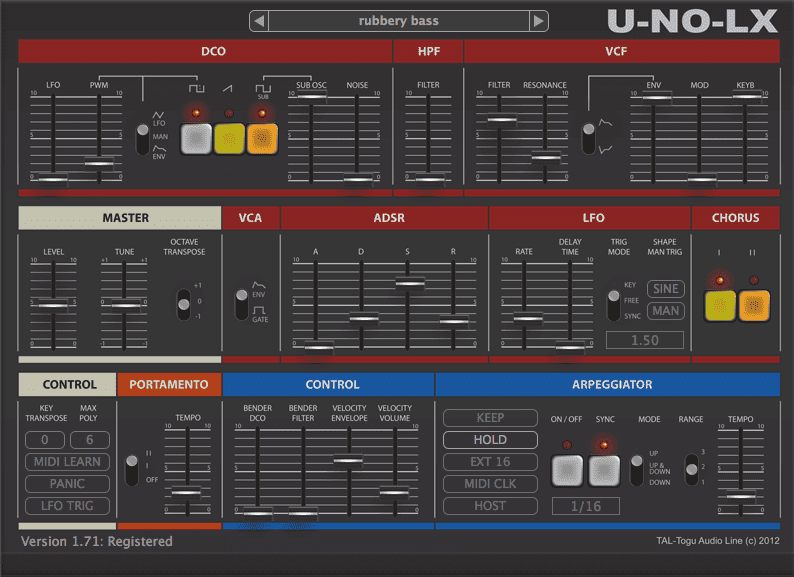Adjust the ADSR decay slider

[x=364, y=319]
